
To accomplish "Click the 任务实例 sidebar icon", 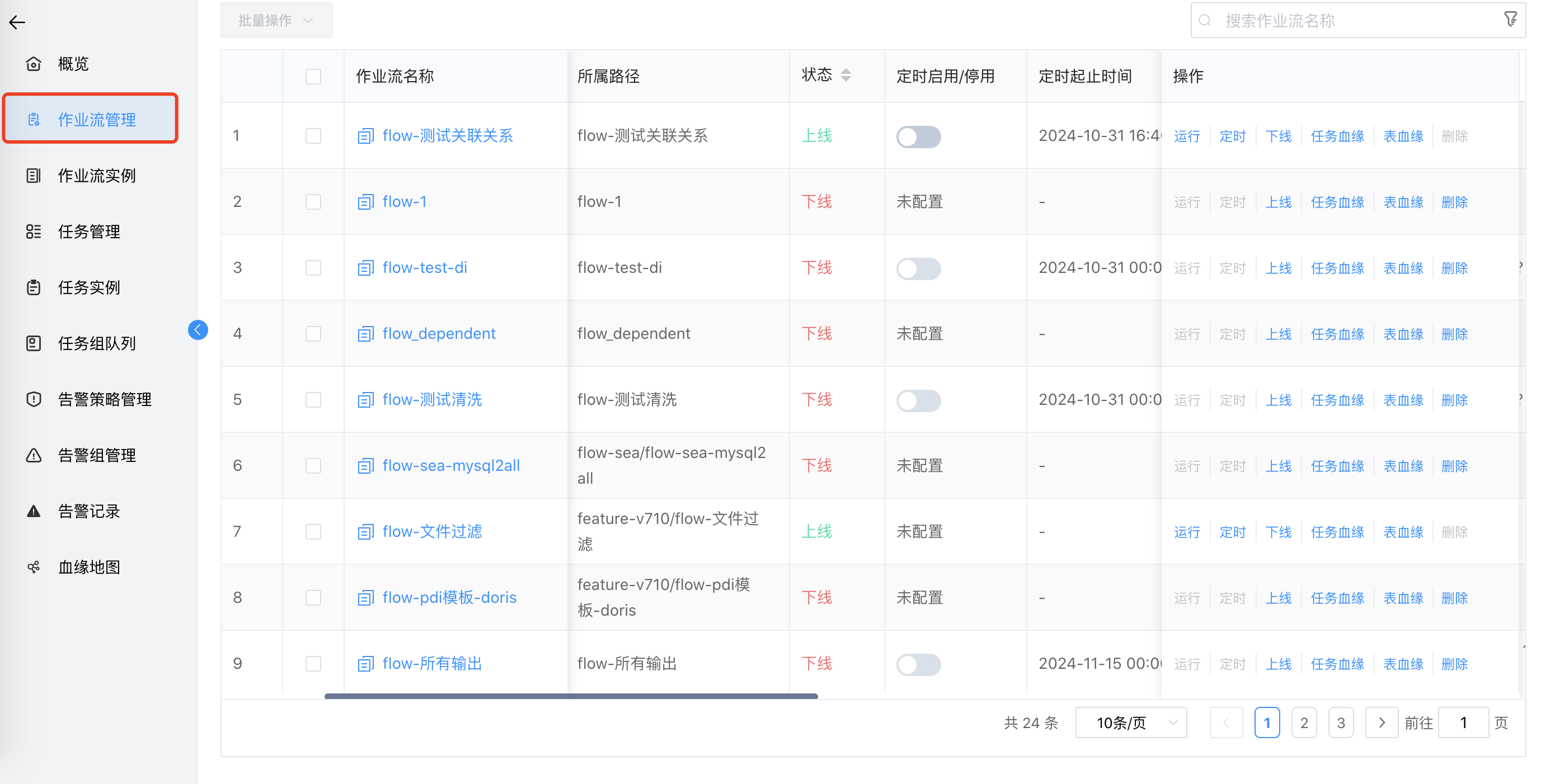I will pyautogui.click(x=34, y=287).
